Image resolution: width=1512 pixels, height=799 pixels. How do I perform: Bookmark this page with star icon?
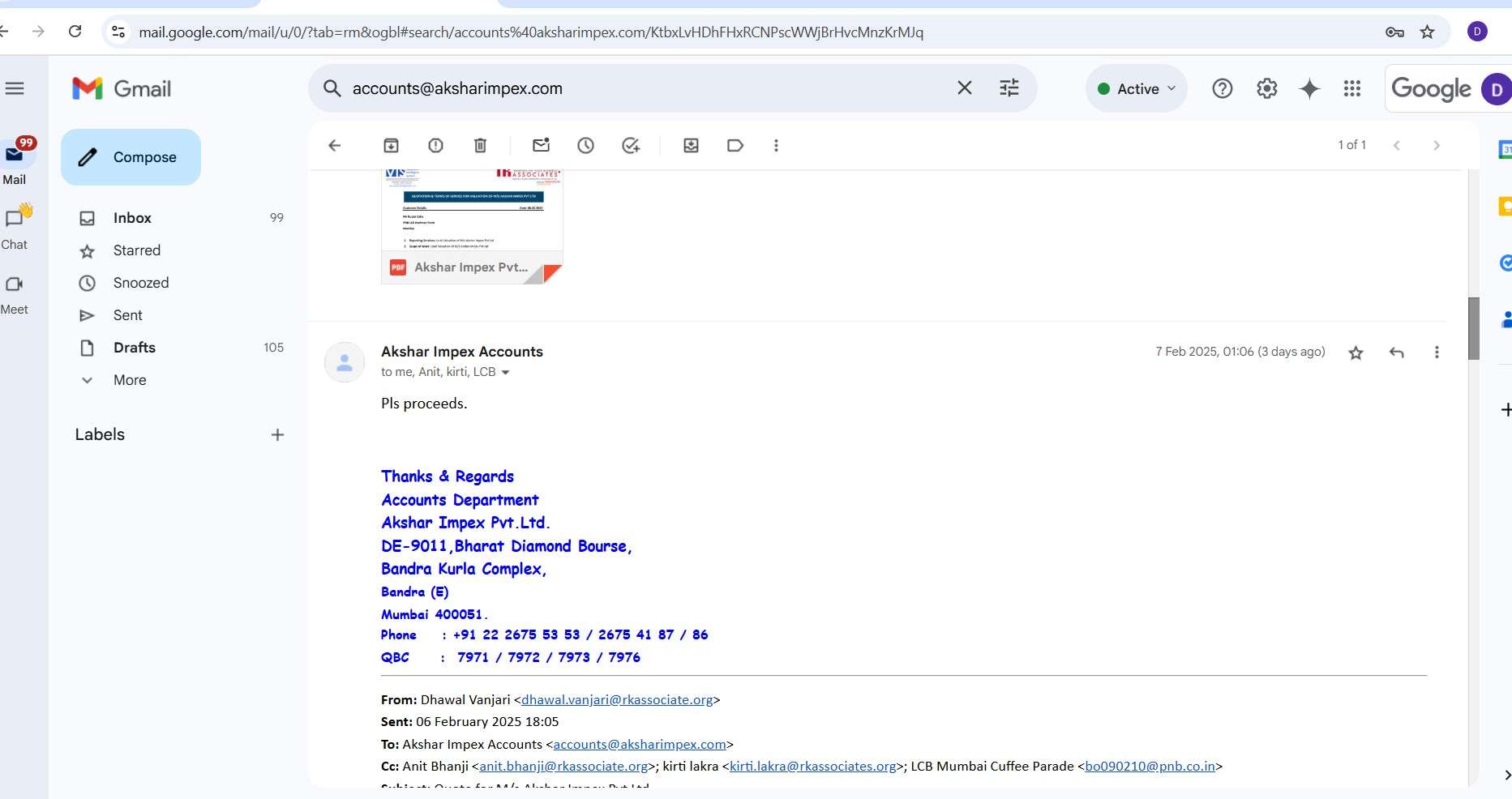point(1428,32)
